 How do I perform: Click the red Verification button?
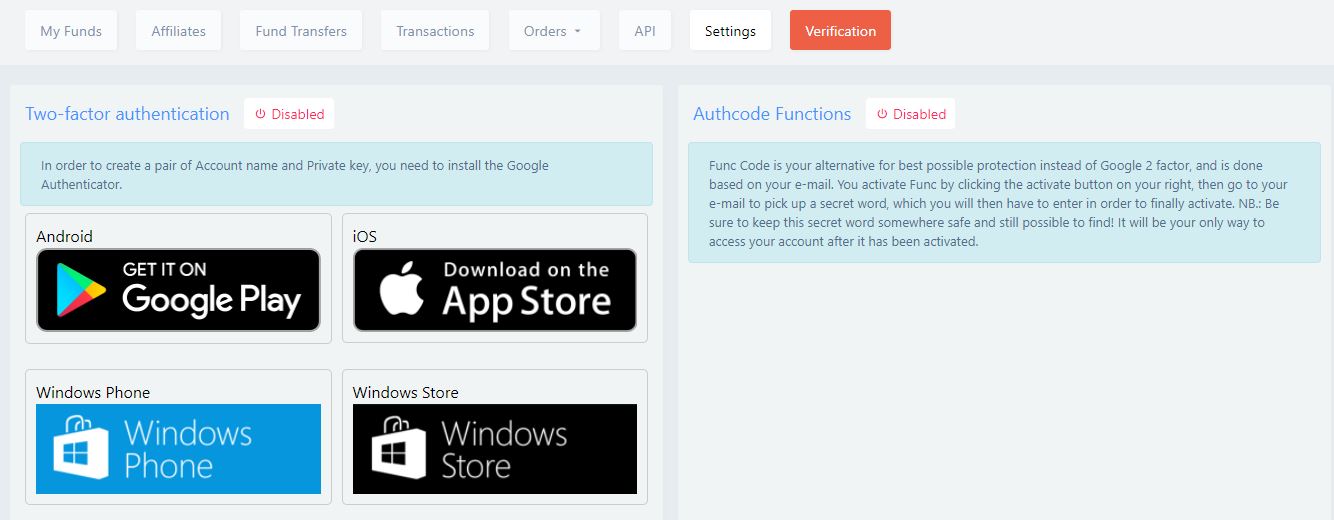point(840,31)
